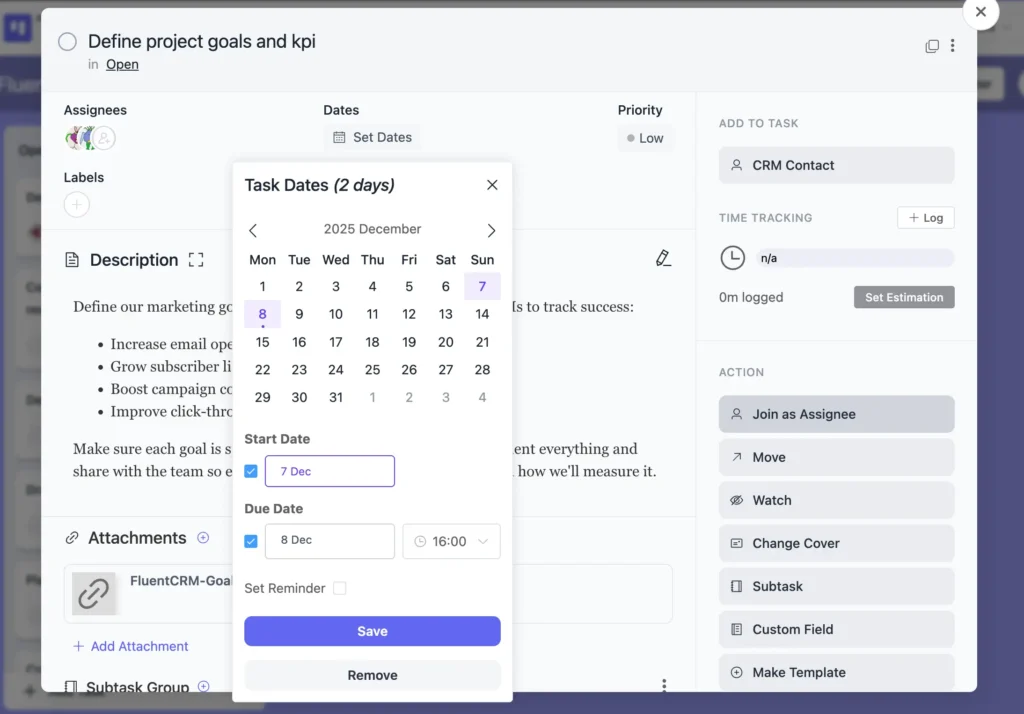Viewport: 1024px width, 714px height.
Task: Click the duplicate task icon
Action: 932,46
